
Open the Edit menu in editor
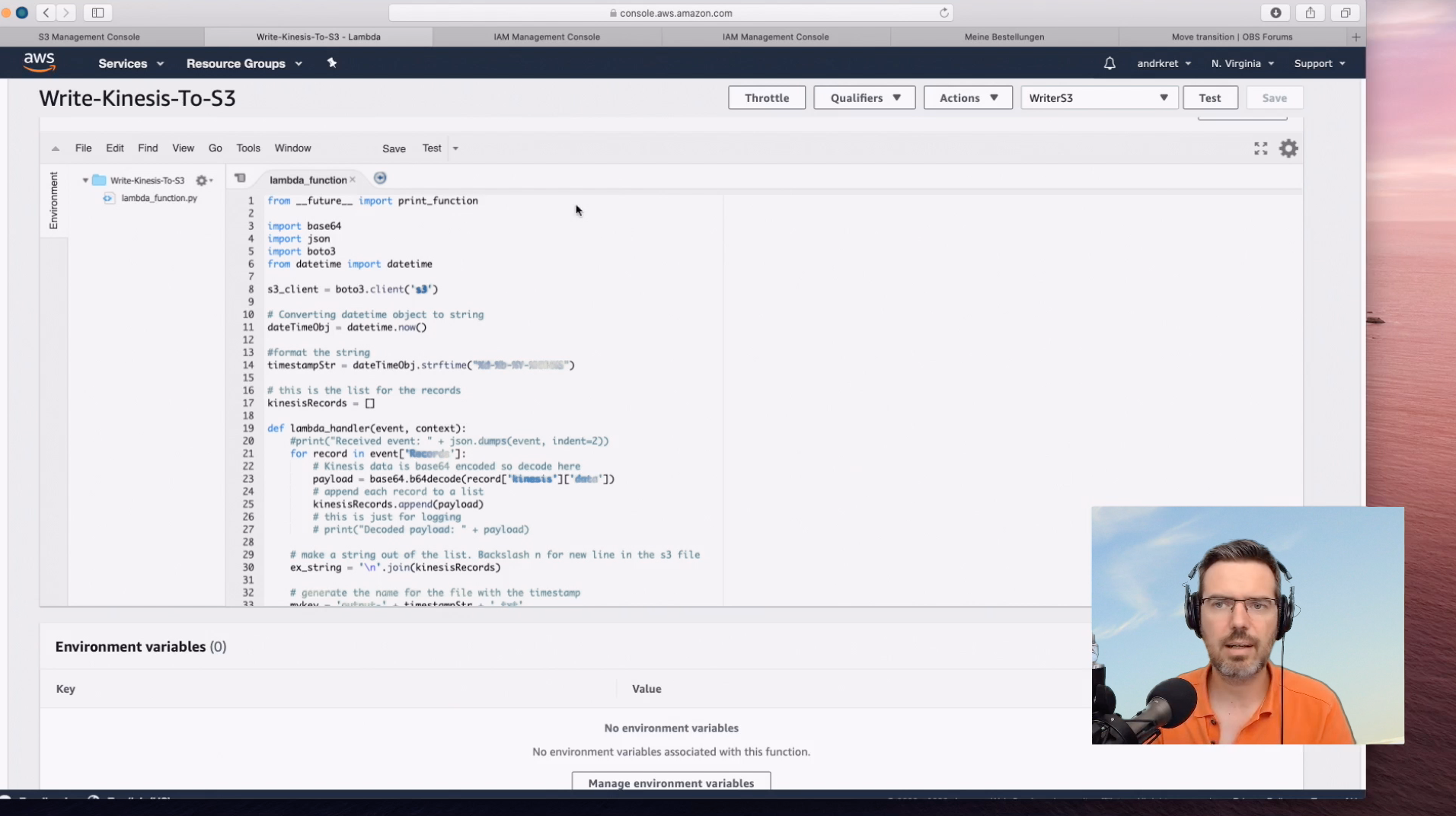click(115, 148)
